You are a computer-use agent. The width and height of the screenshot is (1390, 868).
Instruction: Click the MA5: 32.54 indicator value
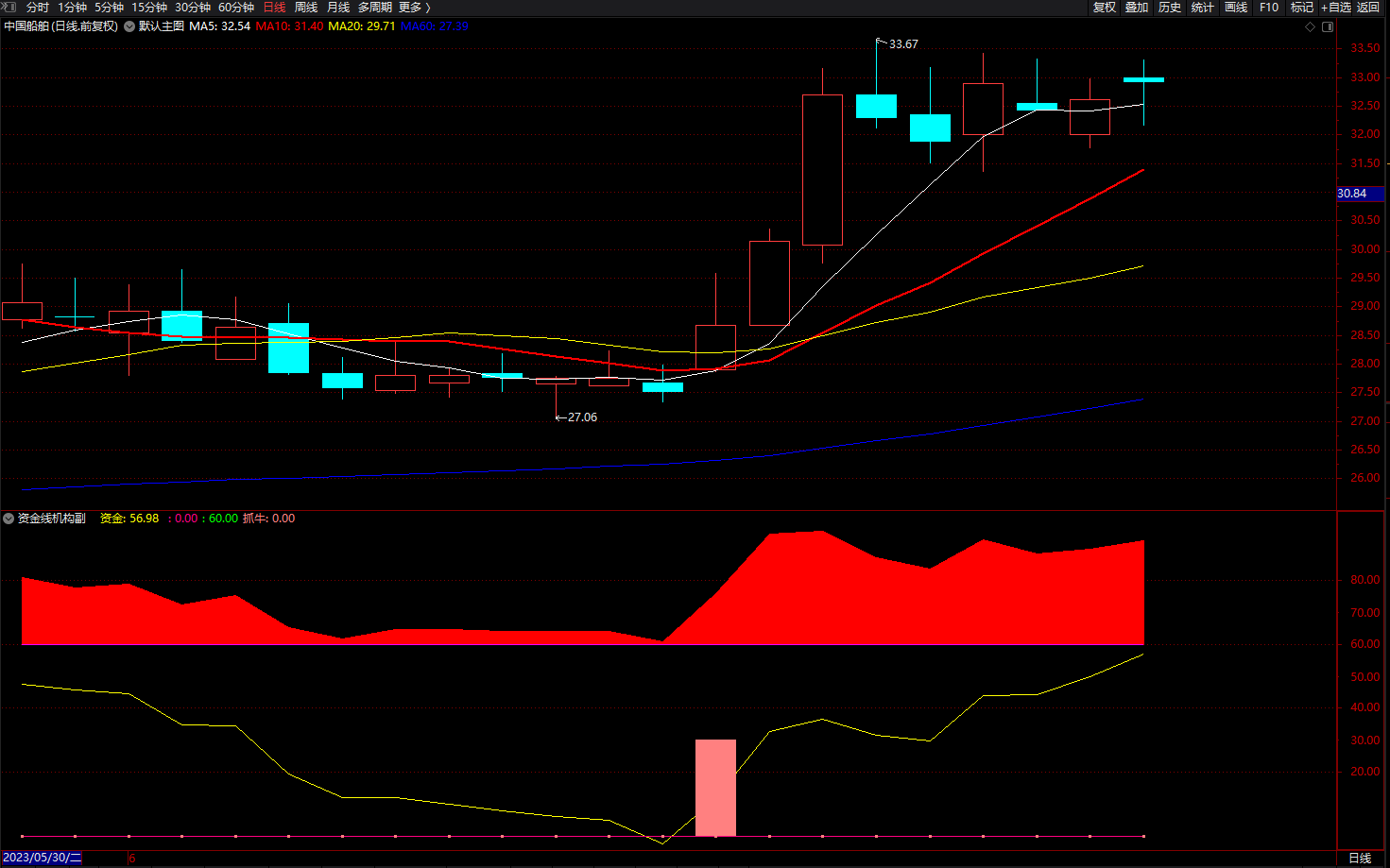pyautogui.click(x=220, y=26)
